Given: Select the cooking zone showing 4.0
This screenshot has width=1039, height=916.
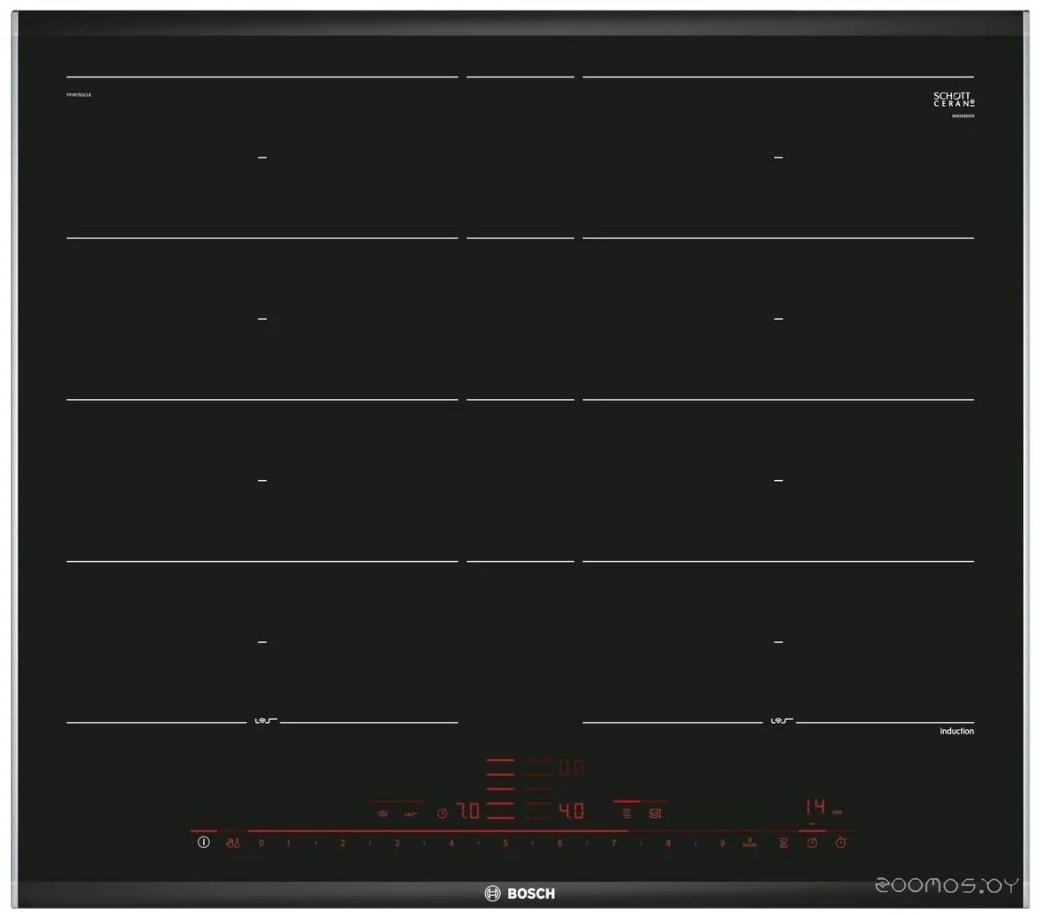Looking at the screenshot, I should click(x=571, y=812).
